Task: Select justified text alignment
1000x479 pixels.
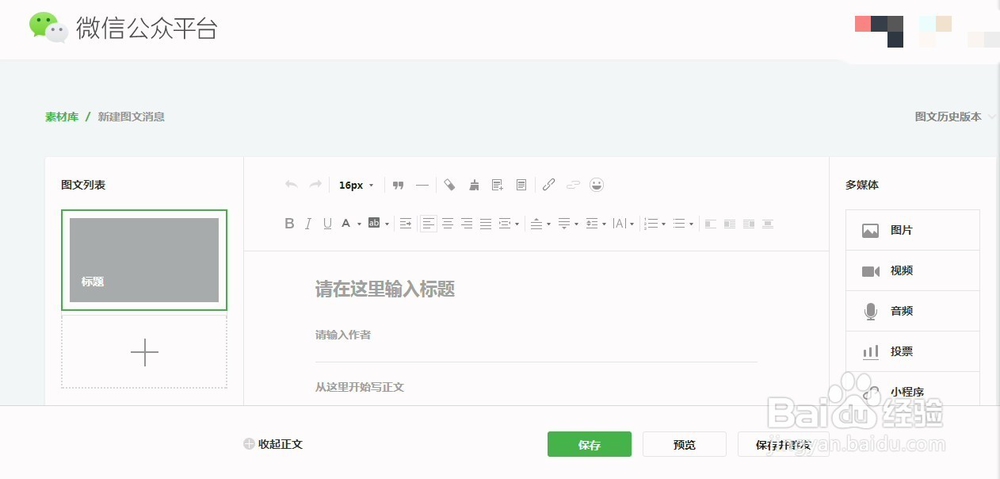Action: pyautogui.click(x=486, y=224)
